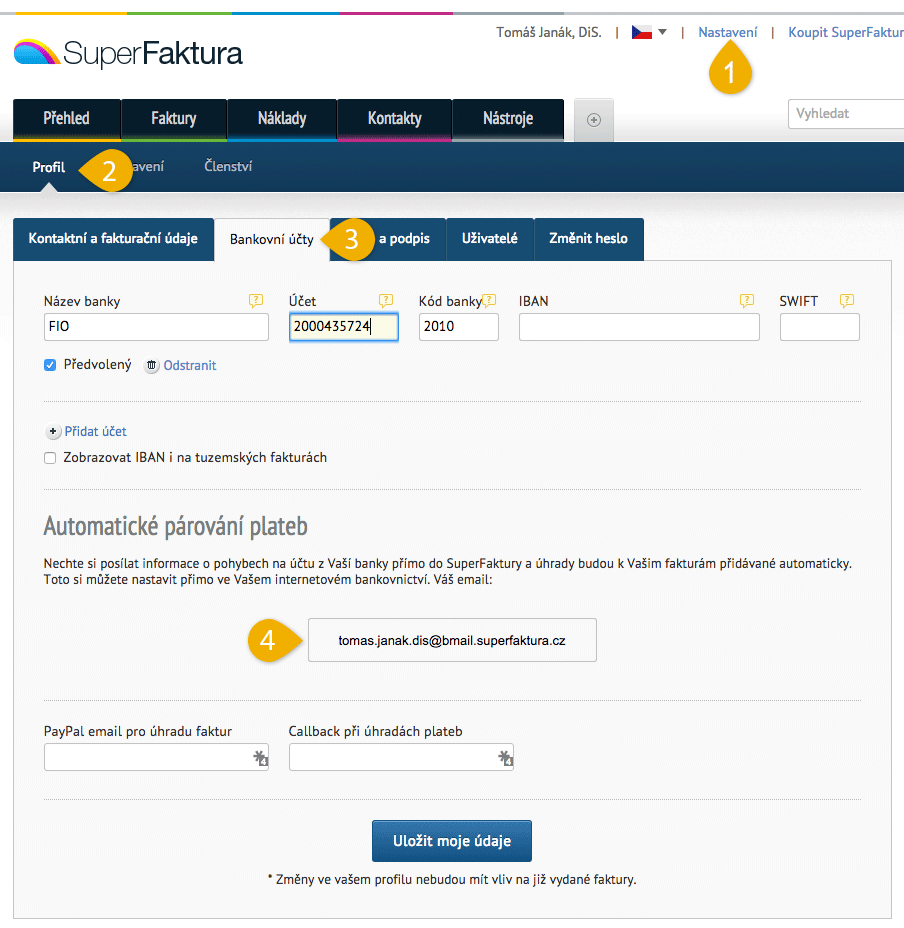Click help icon next to Název banky
The height and width of the screenshot is (928, 904).
(x=256, y=301)
